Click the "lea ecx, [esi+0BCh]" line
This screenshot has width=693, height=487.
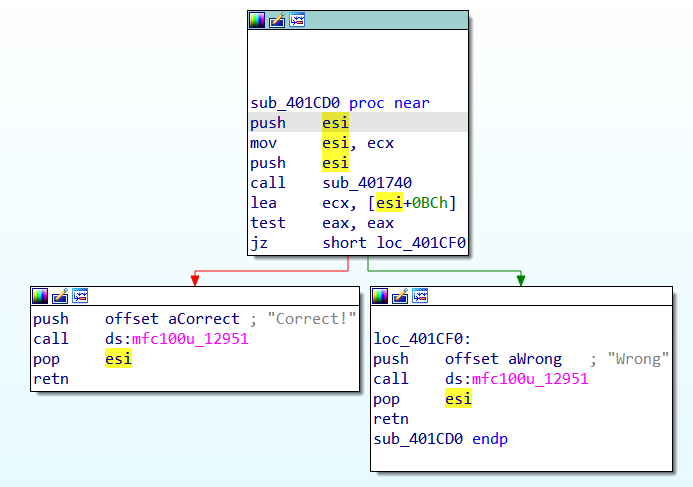tap(353, 203)
